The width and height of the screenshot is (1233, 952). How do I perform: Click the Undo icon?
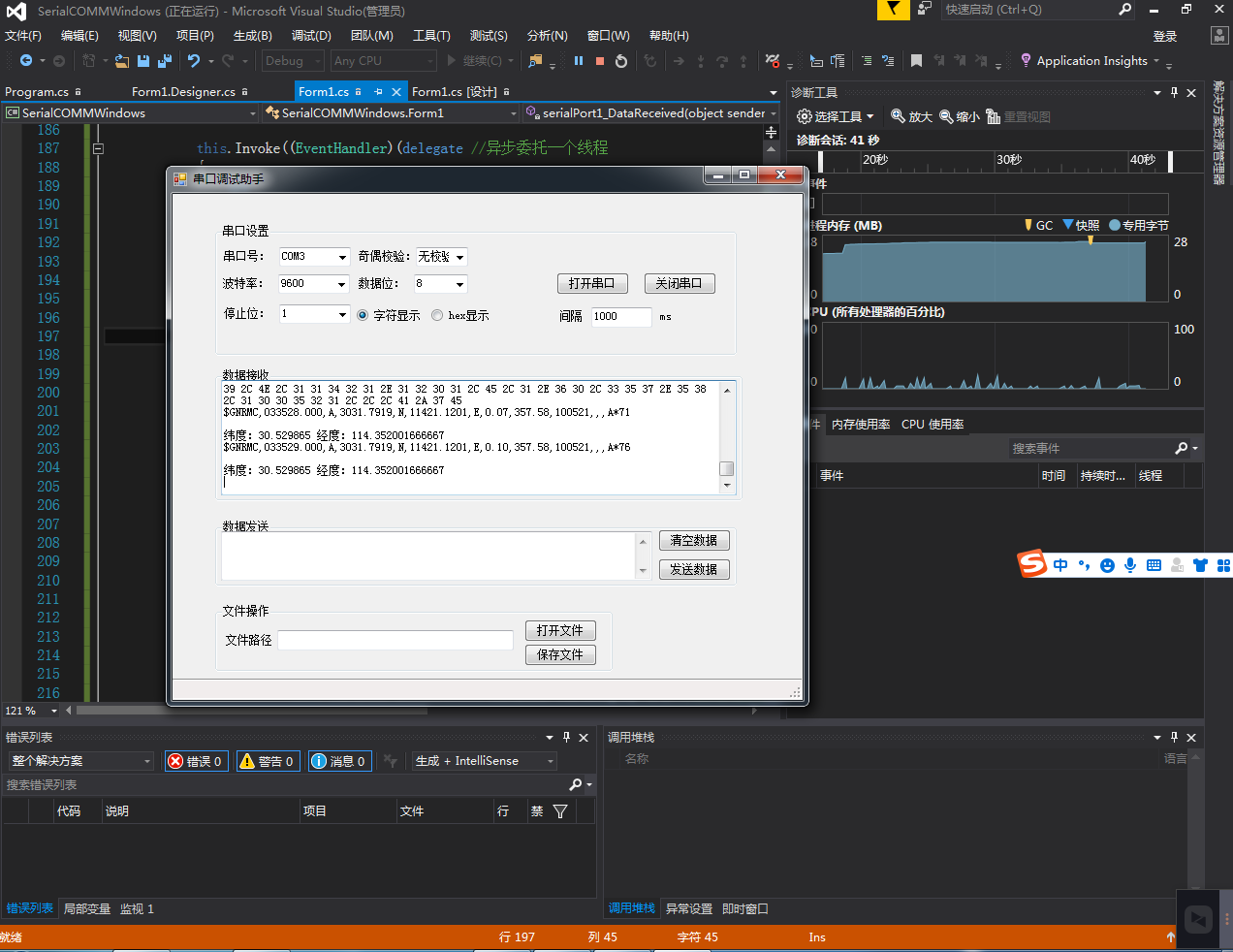coord(194,60)
